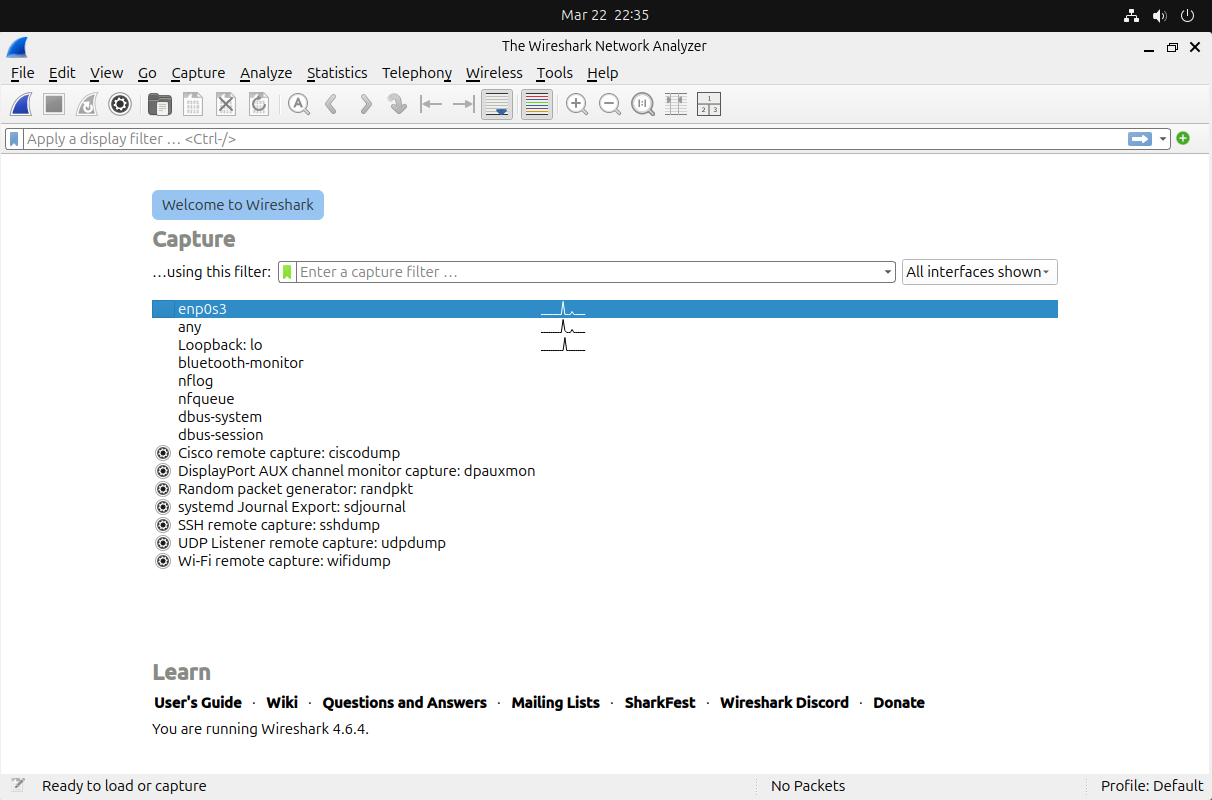Select the nflog interface

click(604, 381)
